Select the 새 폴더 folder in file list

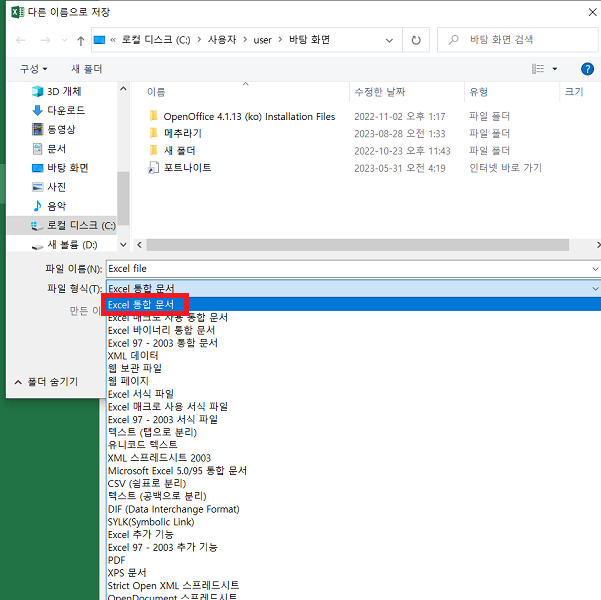pos(172,151)
